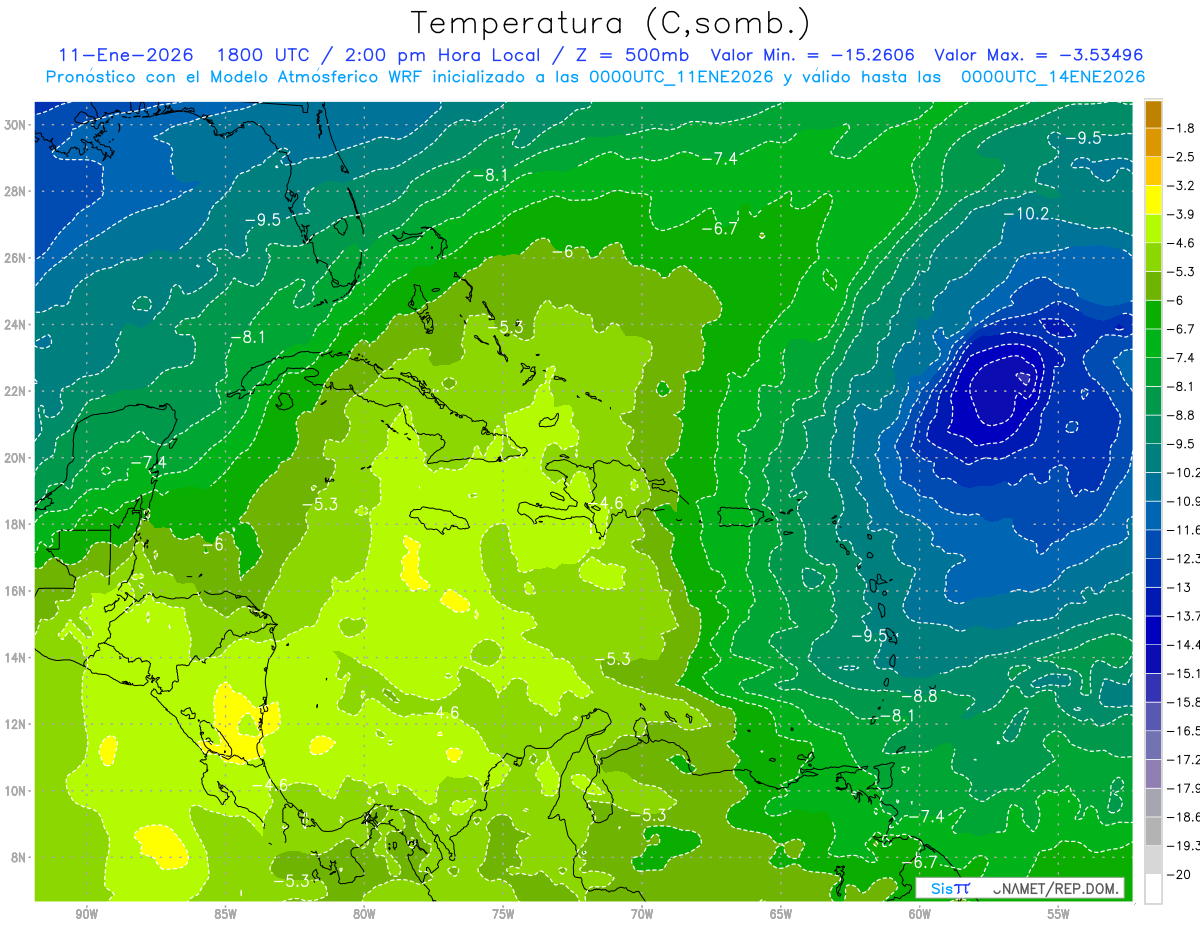1200x927 pixels.
Task: Pick the brown top swatch of color scale
Action: [1153, 114]
